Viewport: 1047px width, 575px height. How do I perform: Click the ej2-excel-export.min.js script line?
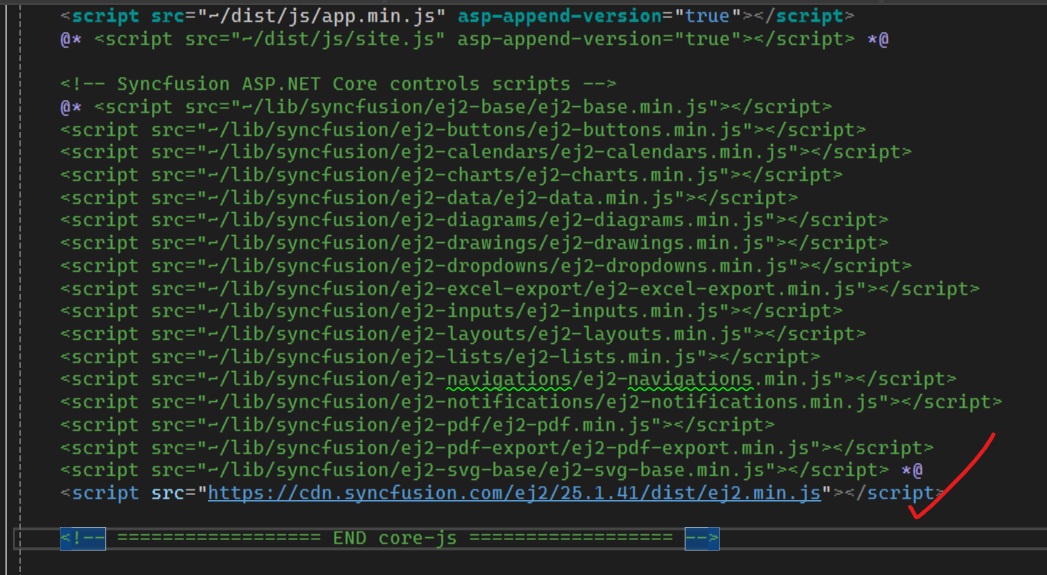click(x=519, y=289)
